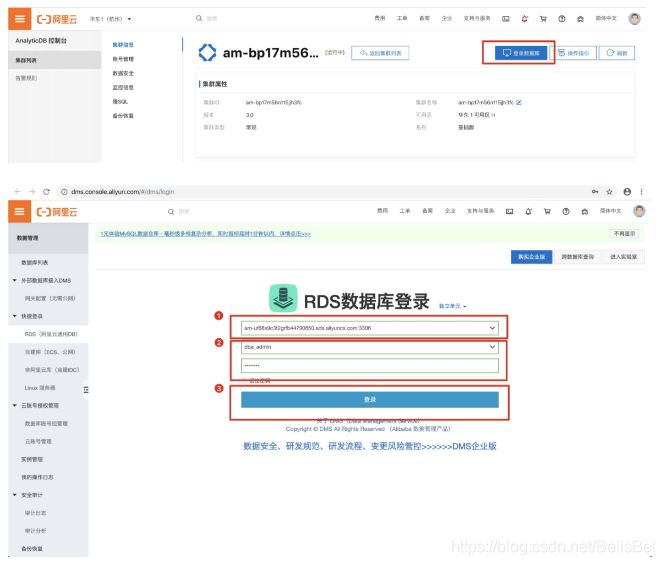
Task: Select 集群信息 tab in cluster menu
Action: [x=123, y=44]
